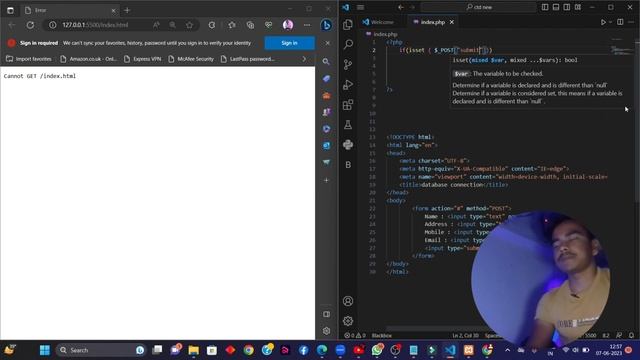Open the Amazon.co.uk bookmark
The height and width of the screenshot is (360, 640).
point(88,59)
